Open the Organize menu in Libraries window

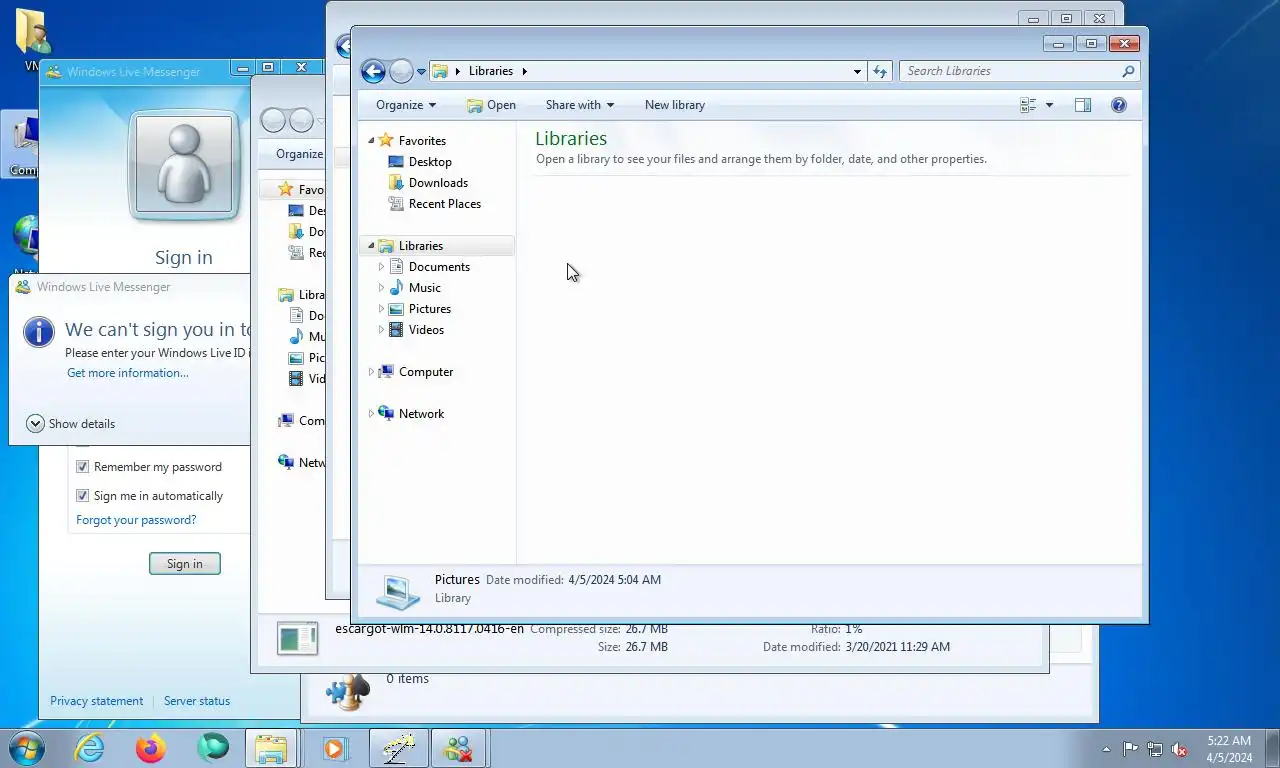(406, 105)
